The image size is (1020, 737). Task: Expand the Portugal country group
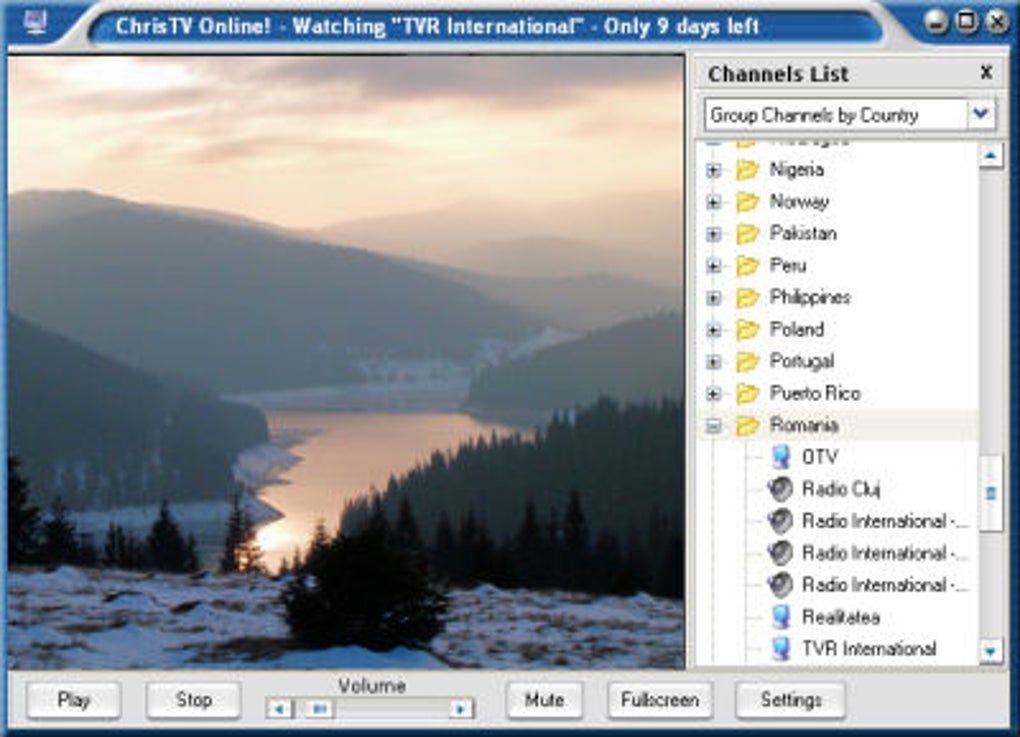[x=714, y=362]
